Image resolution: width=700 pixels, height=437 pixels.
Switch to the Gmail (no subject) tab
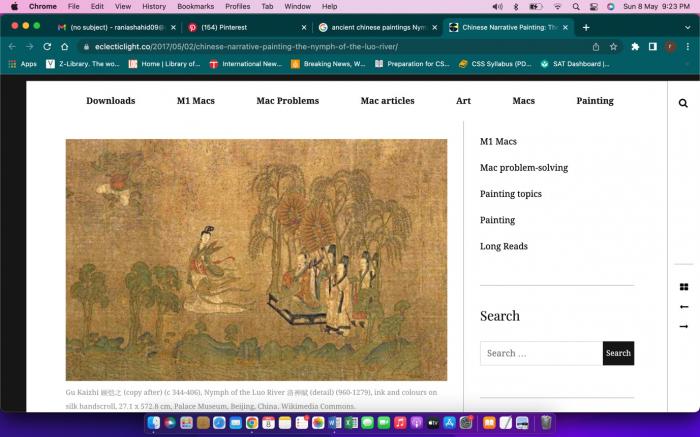tap(117, 27)
